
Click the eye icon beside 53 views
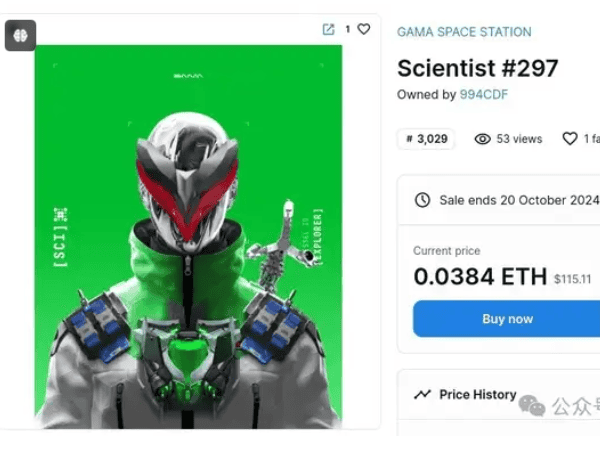point(482,139)
